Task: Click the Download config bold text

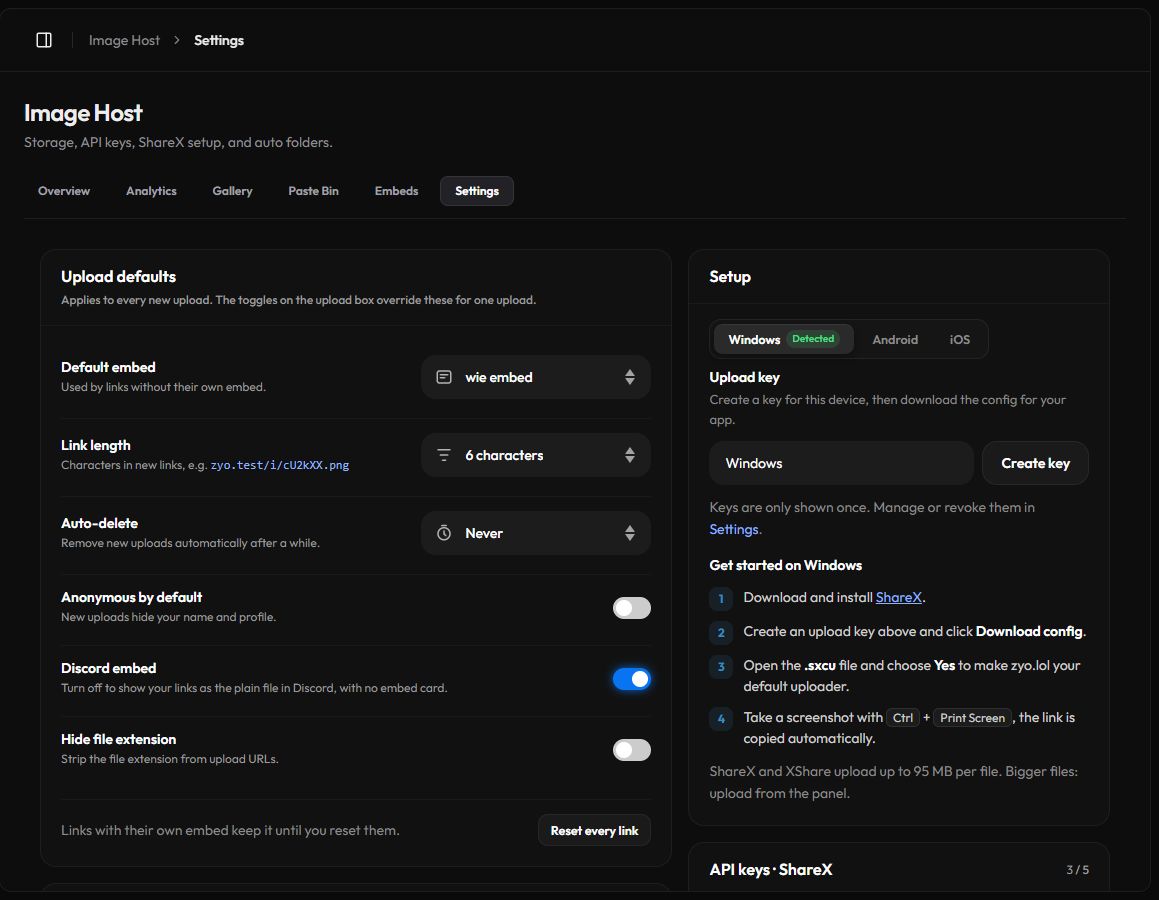Action: click(x=1029, y=632)
